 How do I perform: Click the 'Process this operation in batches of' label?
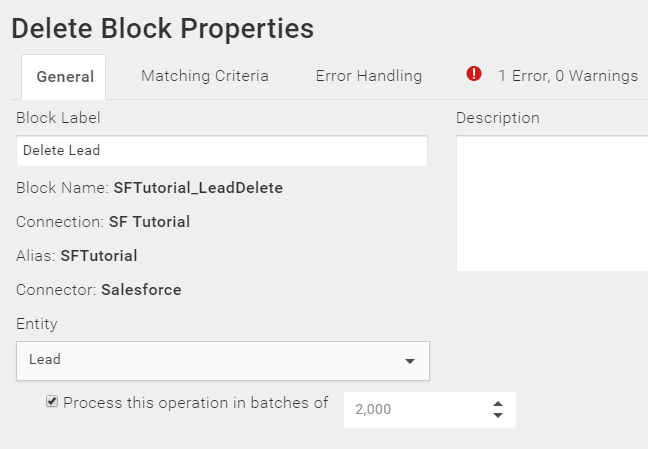pyautogui.click(x=195, y=403)
